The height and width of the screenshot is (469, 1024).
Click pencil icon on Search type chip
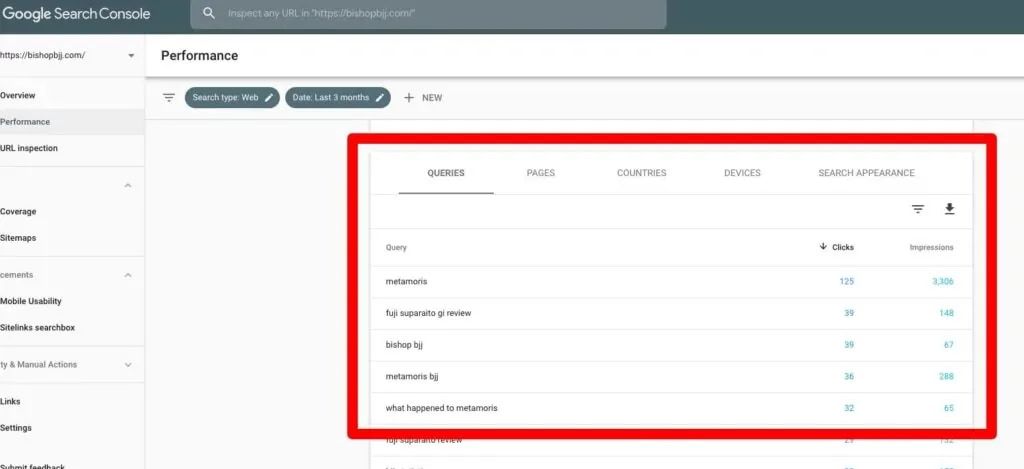268,97
